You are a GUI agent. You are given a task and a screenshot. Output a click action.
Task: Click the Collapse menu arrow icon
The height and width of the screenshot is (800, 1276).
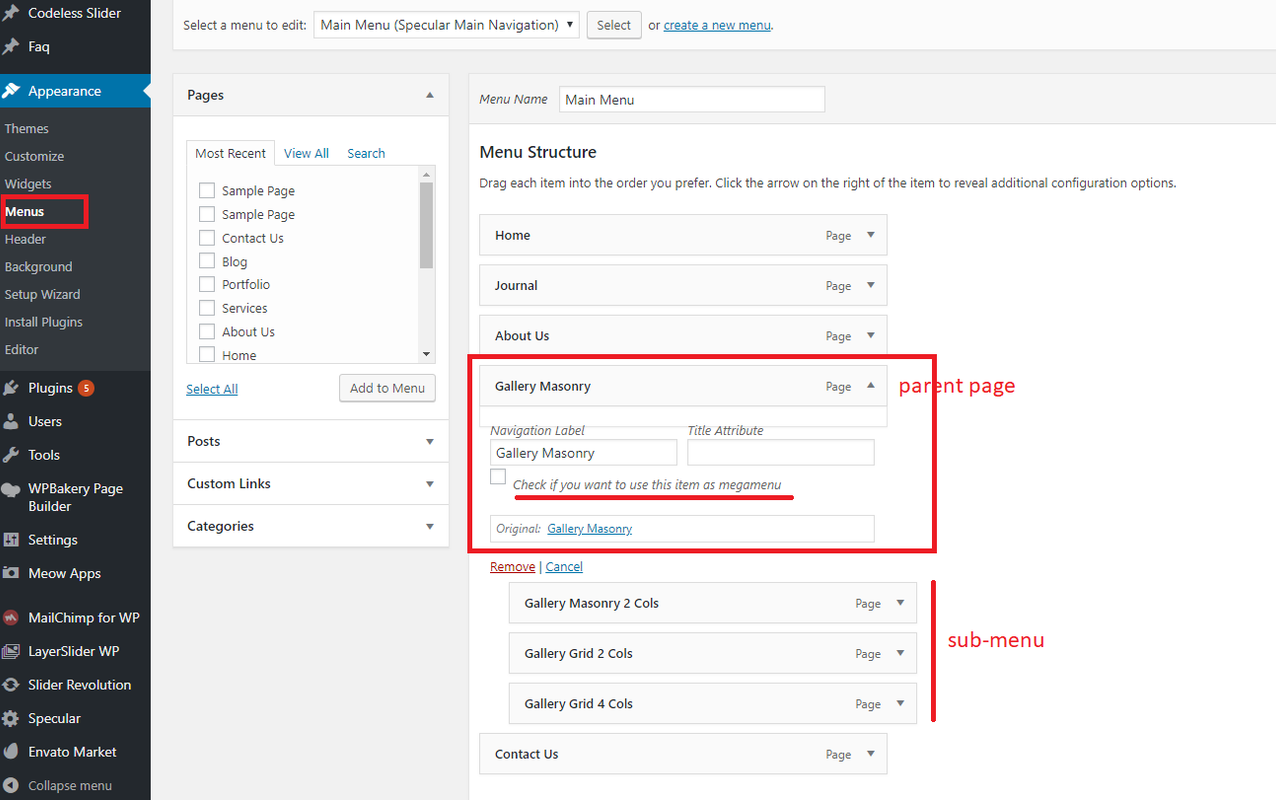[x=11, y=786]
